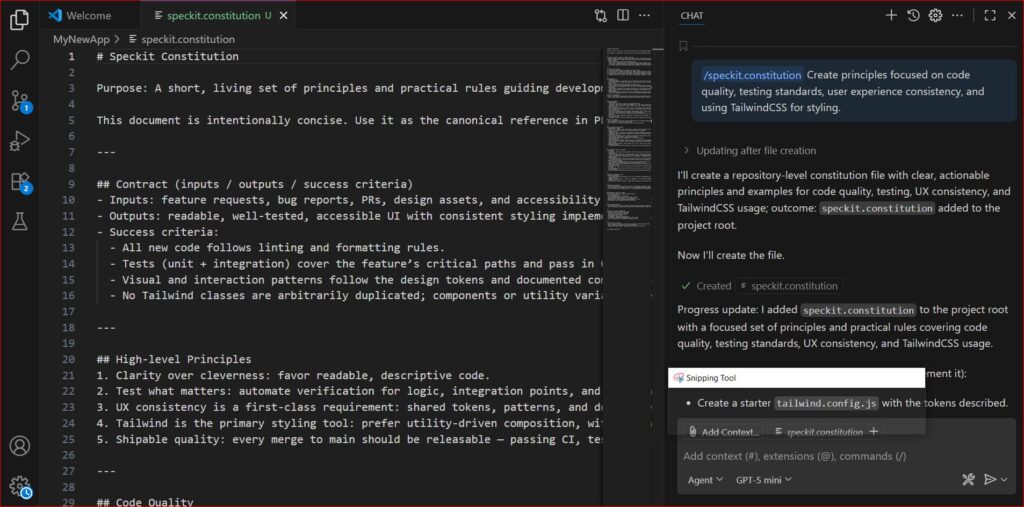Open the Run and Debug view
Viewport: 1024px width, 507px height.
click(x=19, y=141)
